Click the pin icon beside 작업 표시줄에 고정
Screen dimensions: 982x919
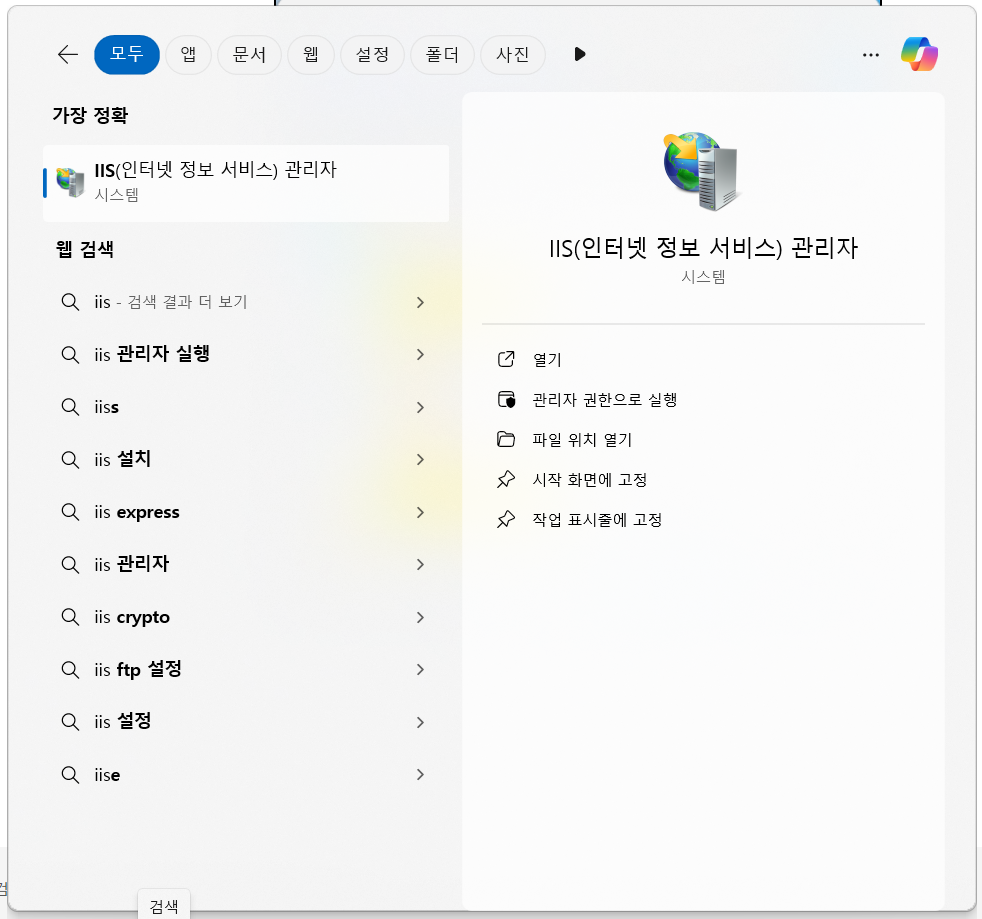506,519
